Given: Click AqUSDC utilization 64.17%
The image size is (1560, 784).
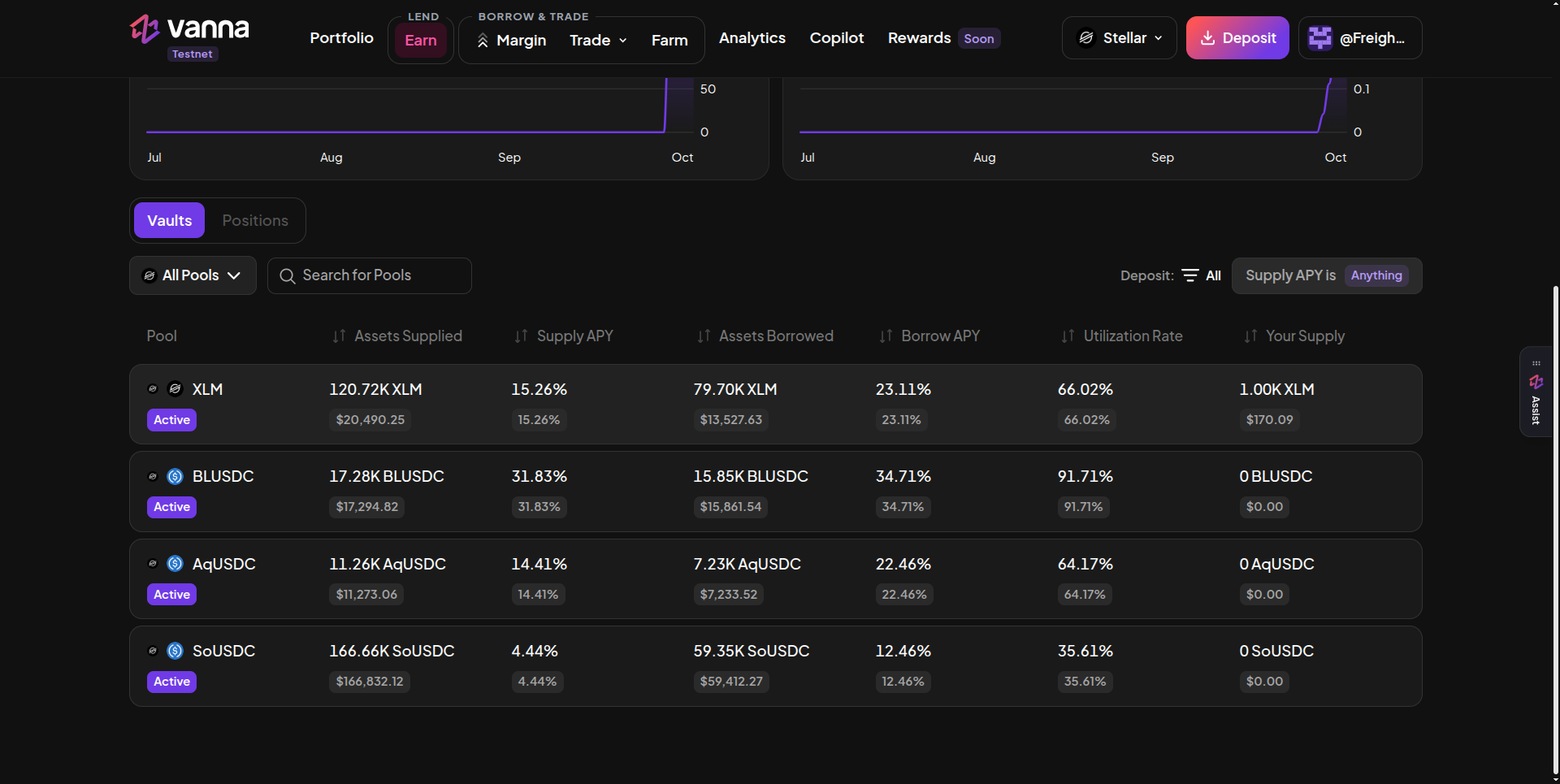Looking at the screenshot, I should point(1085,564).
